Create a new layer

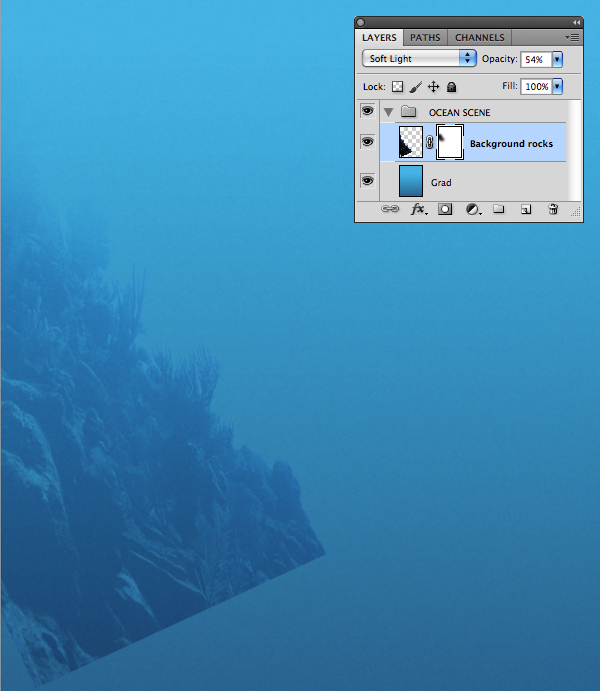click(526, 209)
